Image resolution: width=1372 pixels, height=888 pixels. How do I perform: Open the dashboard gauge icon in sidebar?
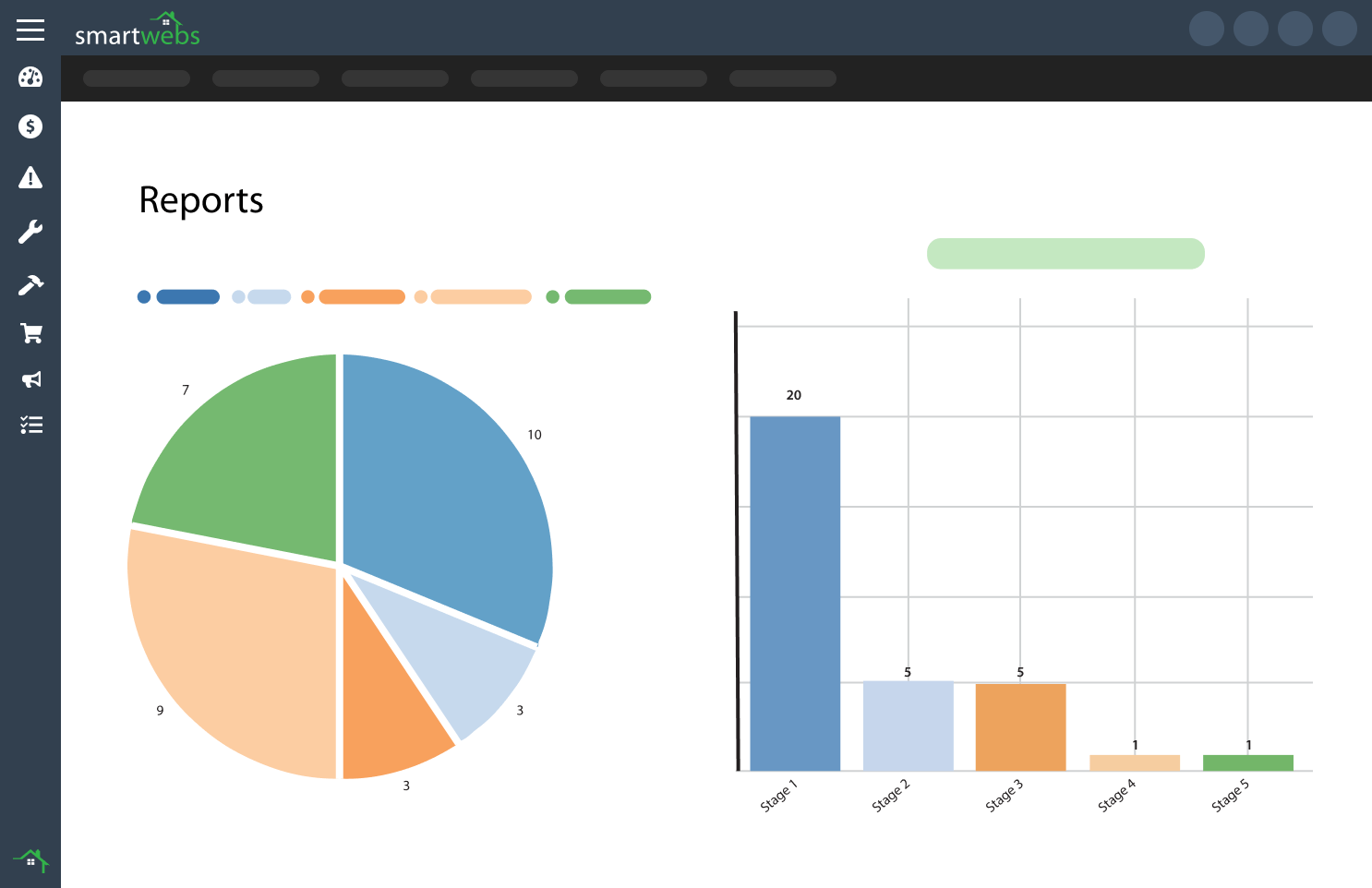click(x=30, y=78)
